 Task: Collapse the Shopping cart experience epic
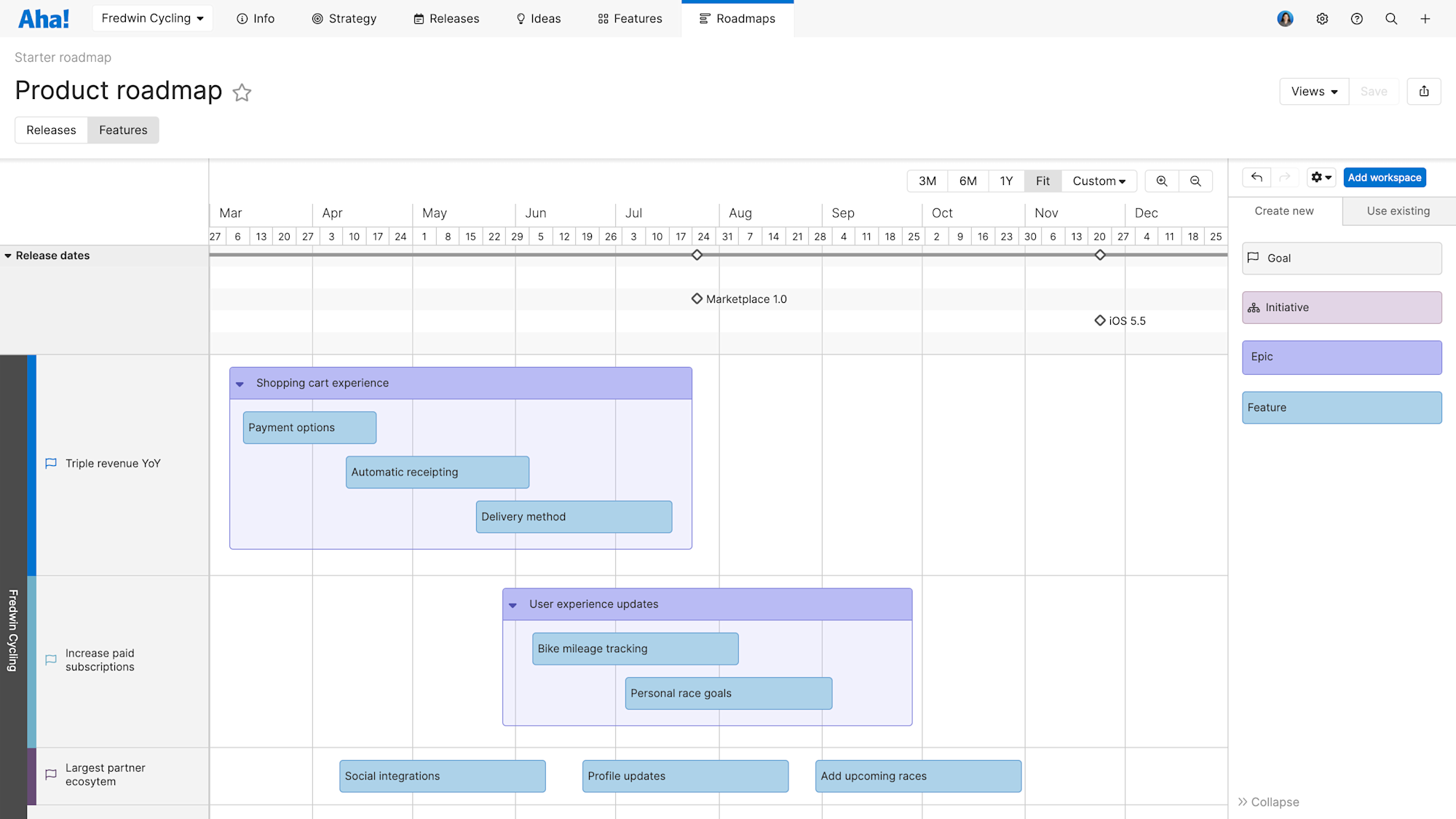pyautogui.click(x=240, y=383)
